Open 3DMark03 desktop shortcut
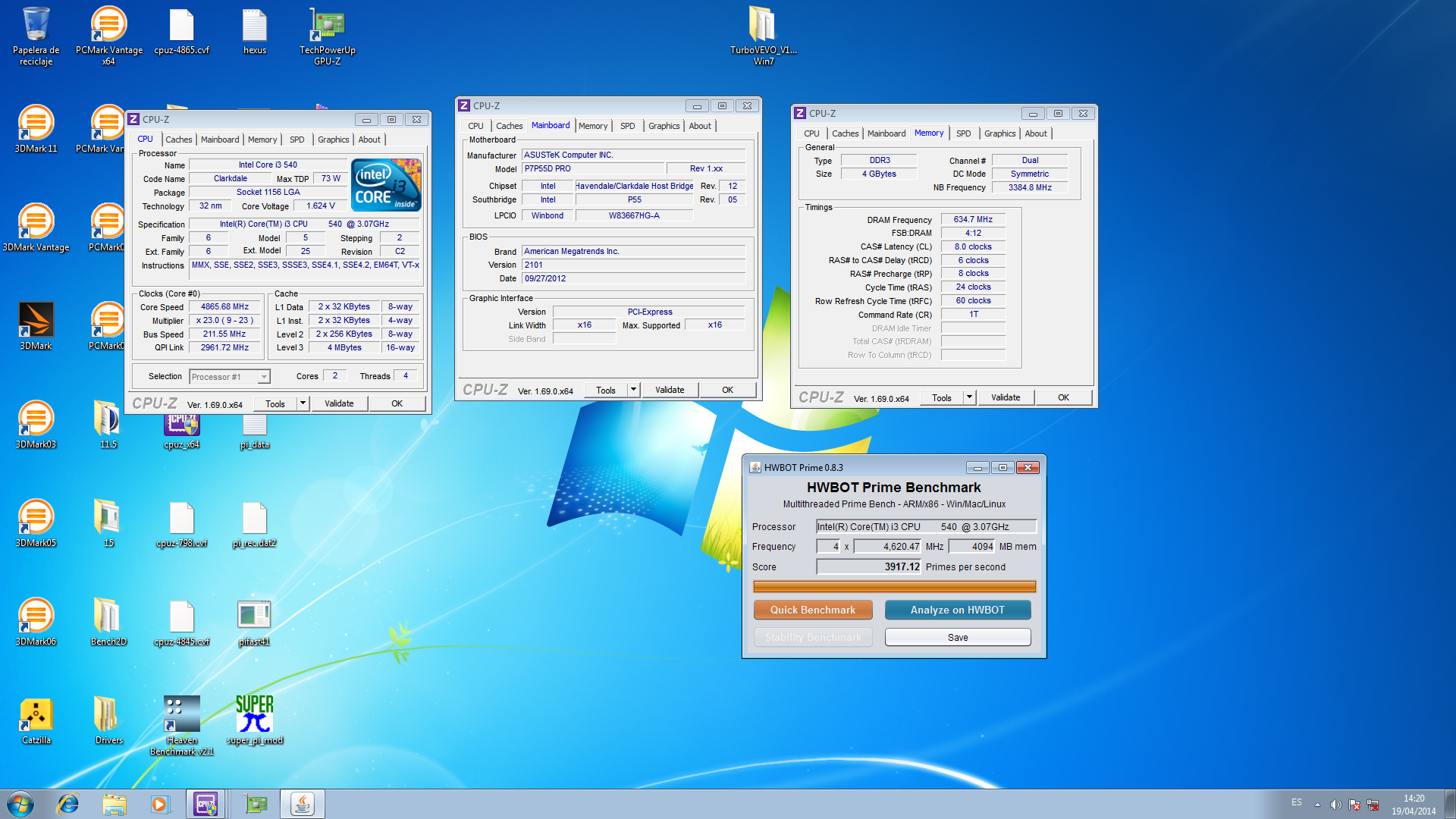The image size is (1456, 819). [x=36, y=425]
